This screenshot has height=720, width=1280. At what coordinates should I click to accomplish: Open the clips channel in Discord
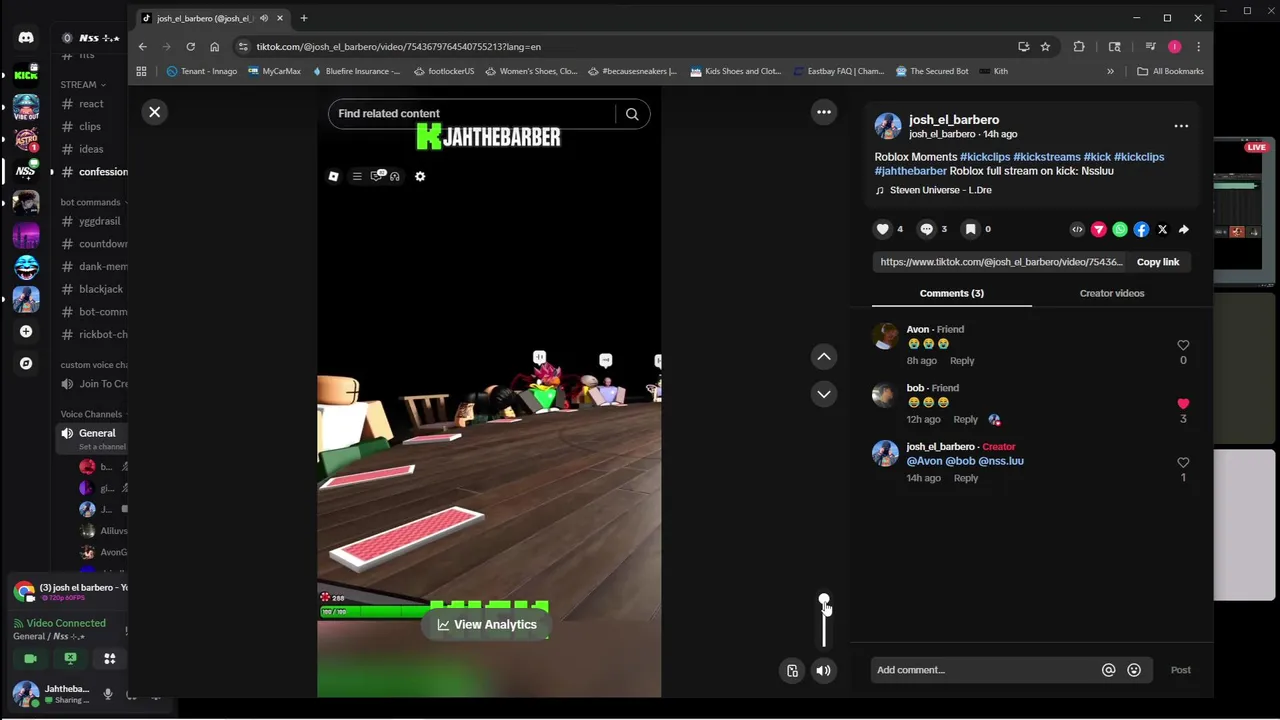click(92, 126)
